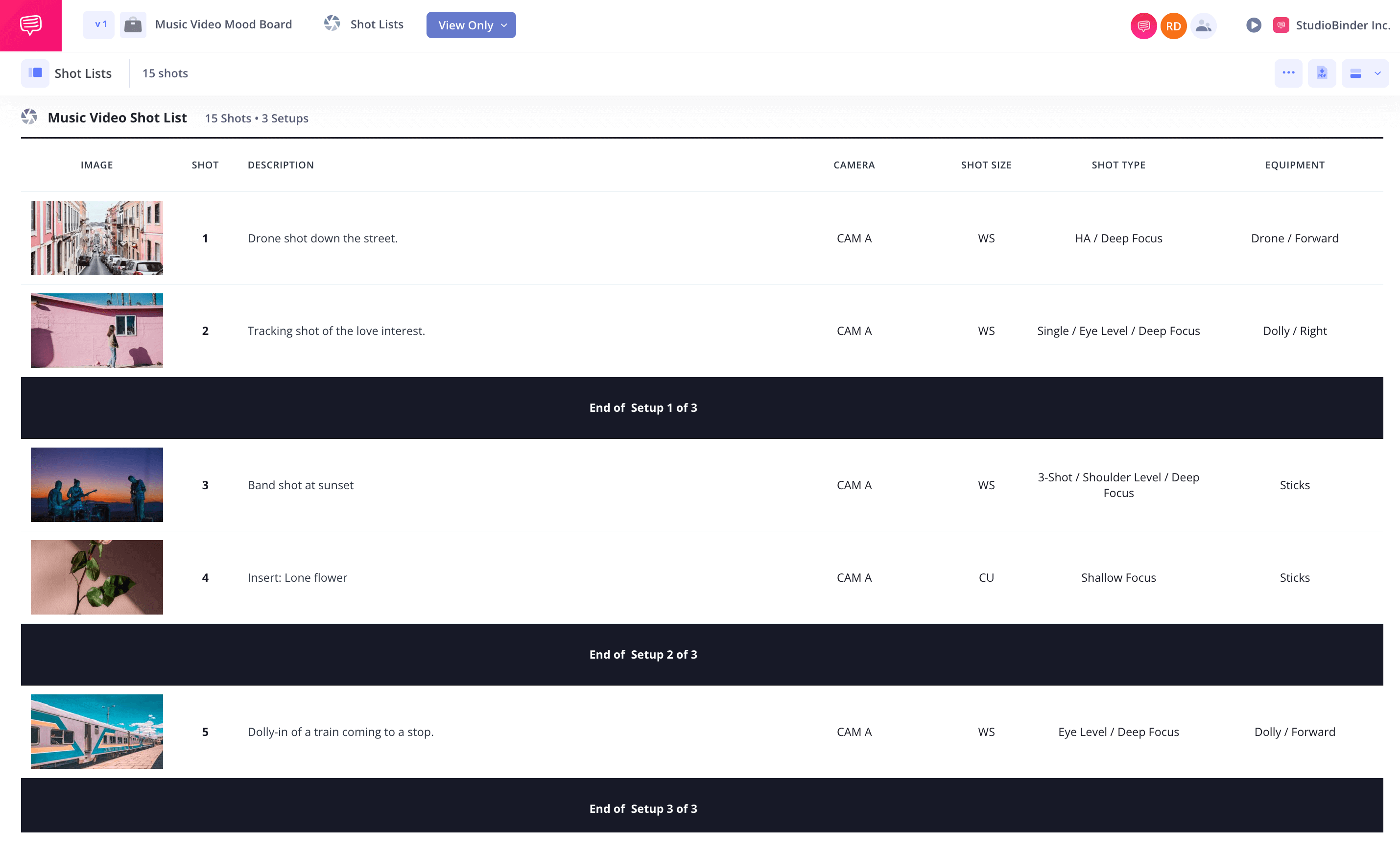The image size is (1400, 854).
Task: Open the video preview playback icon
Action: (1255, 25)
